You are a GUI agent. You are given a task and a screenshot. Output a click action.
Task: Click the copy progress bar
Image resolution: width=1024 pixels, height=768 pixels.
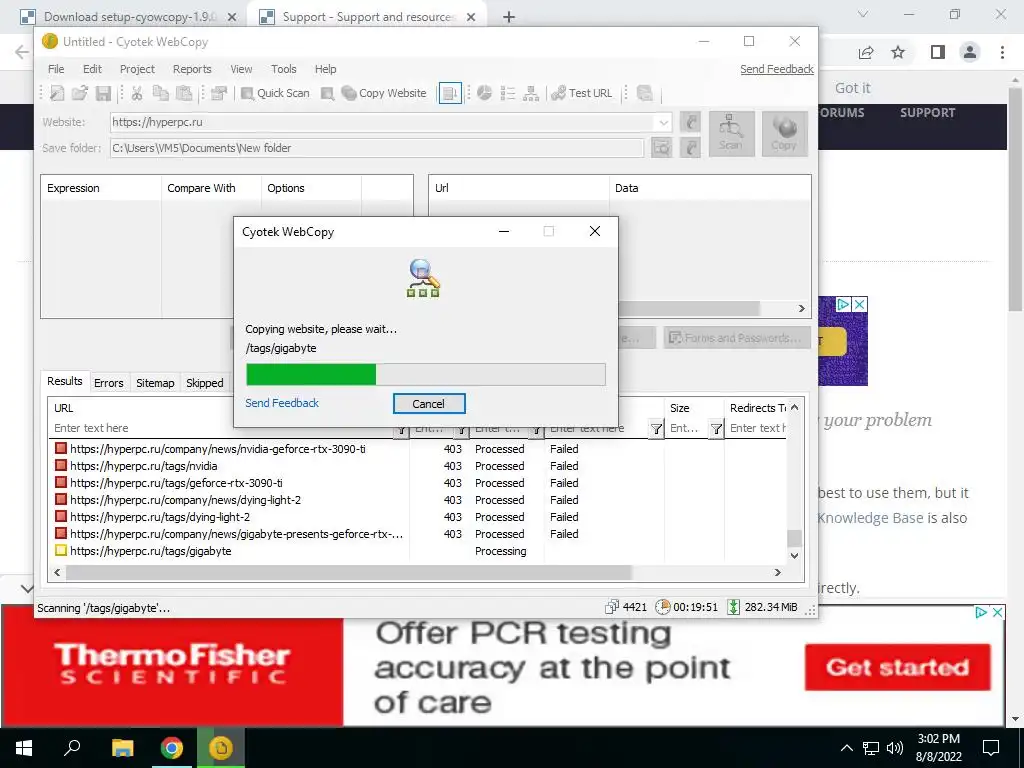(x=426, y=374)
